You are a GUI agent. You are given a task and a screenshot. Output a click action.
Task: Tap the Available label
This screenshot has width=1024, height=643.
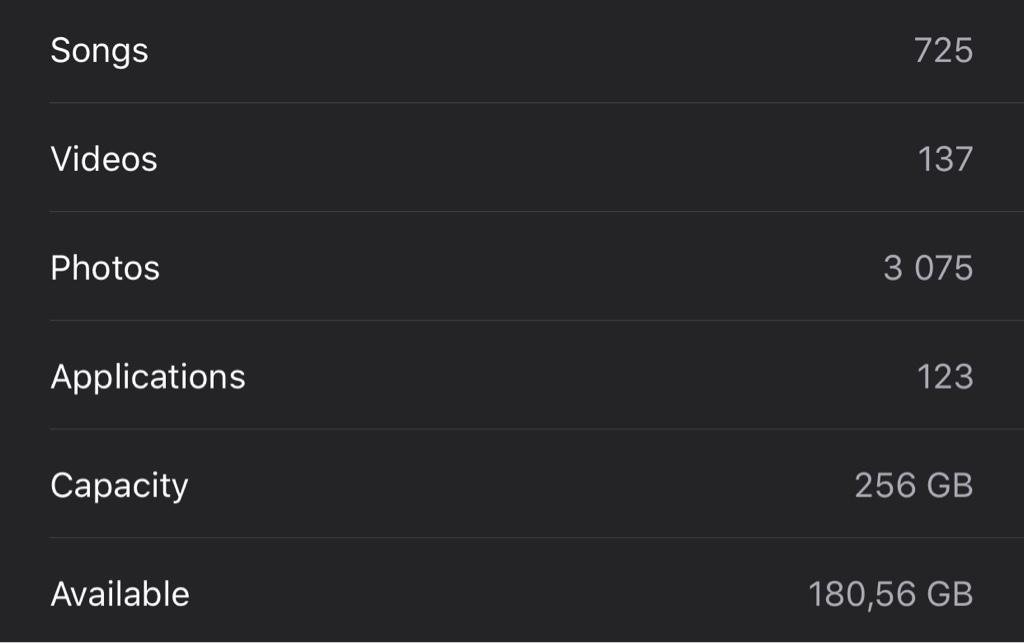[x=120, y=594]
